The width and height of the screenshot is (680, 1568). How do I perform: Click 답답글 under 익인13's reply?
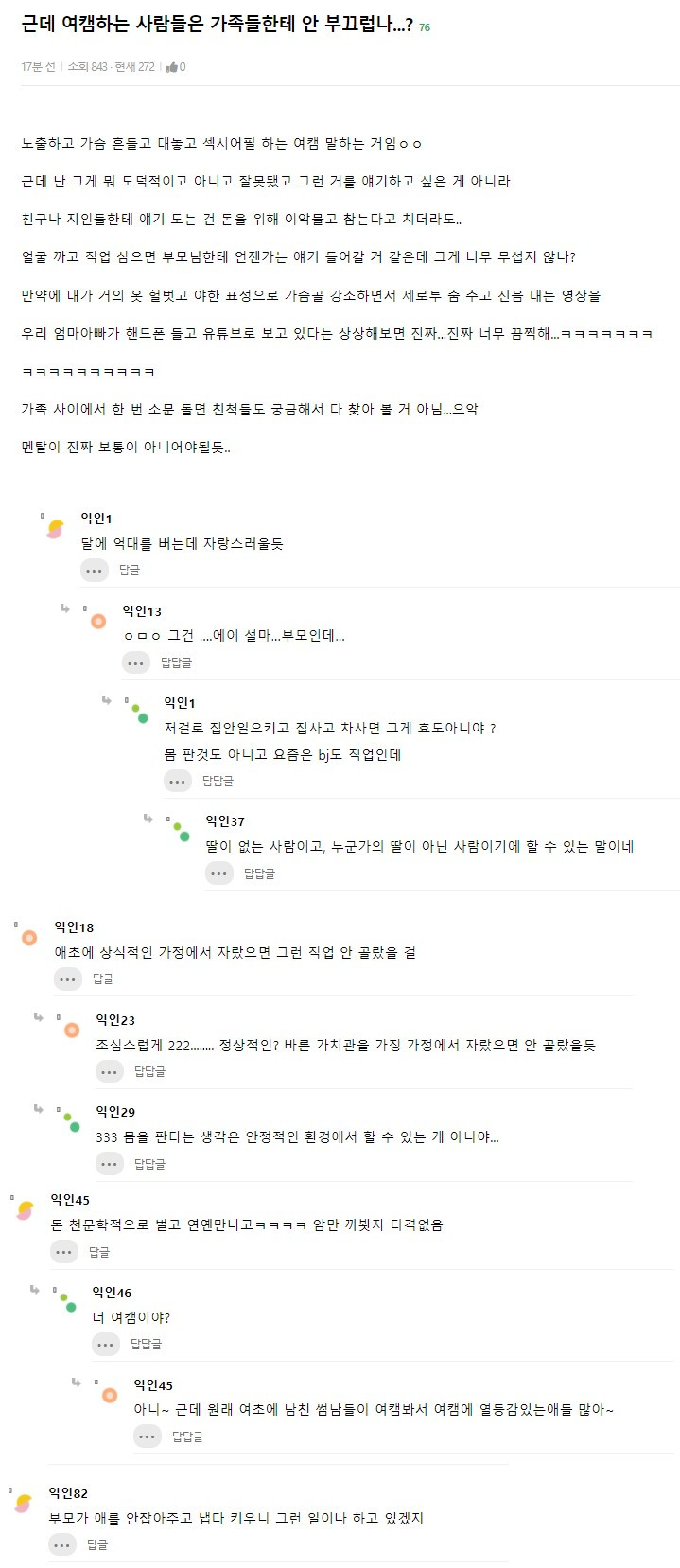click(x=176, y=662)
